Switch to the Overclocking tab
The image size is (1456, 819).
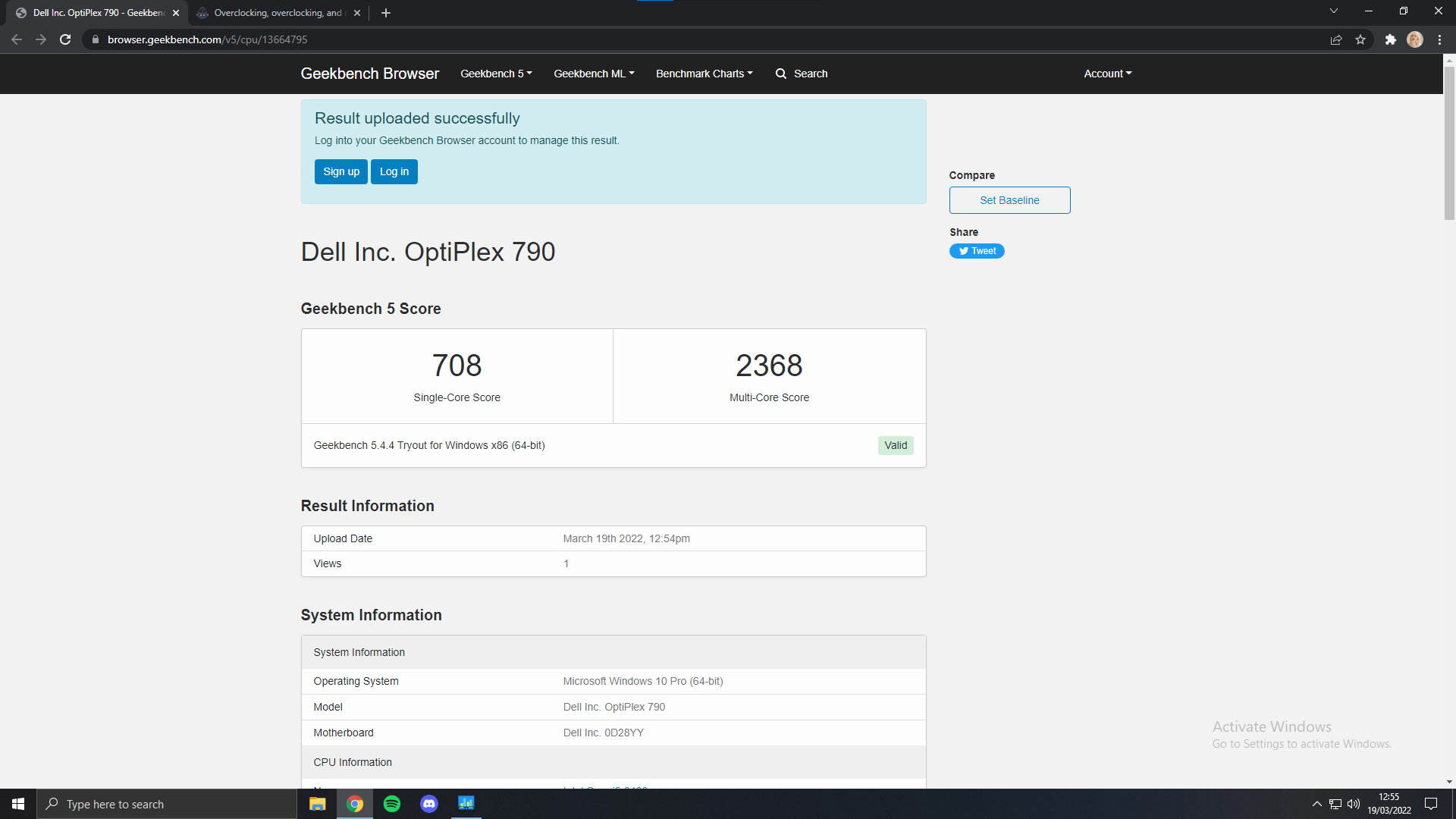[x=278, y=13]
